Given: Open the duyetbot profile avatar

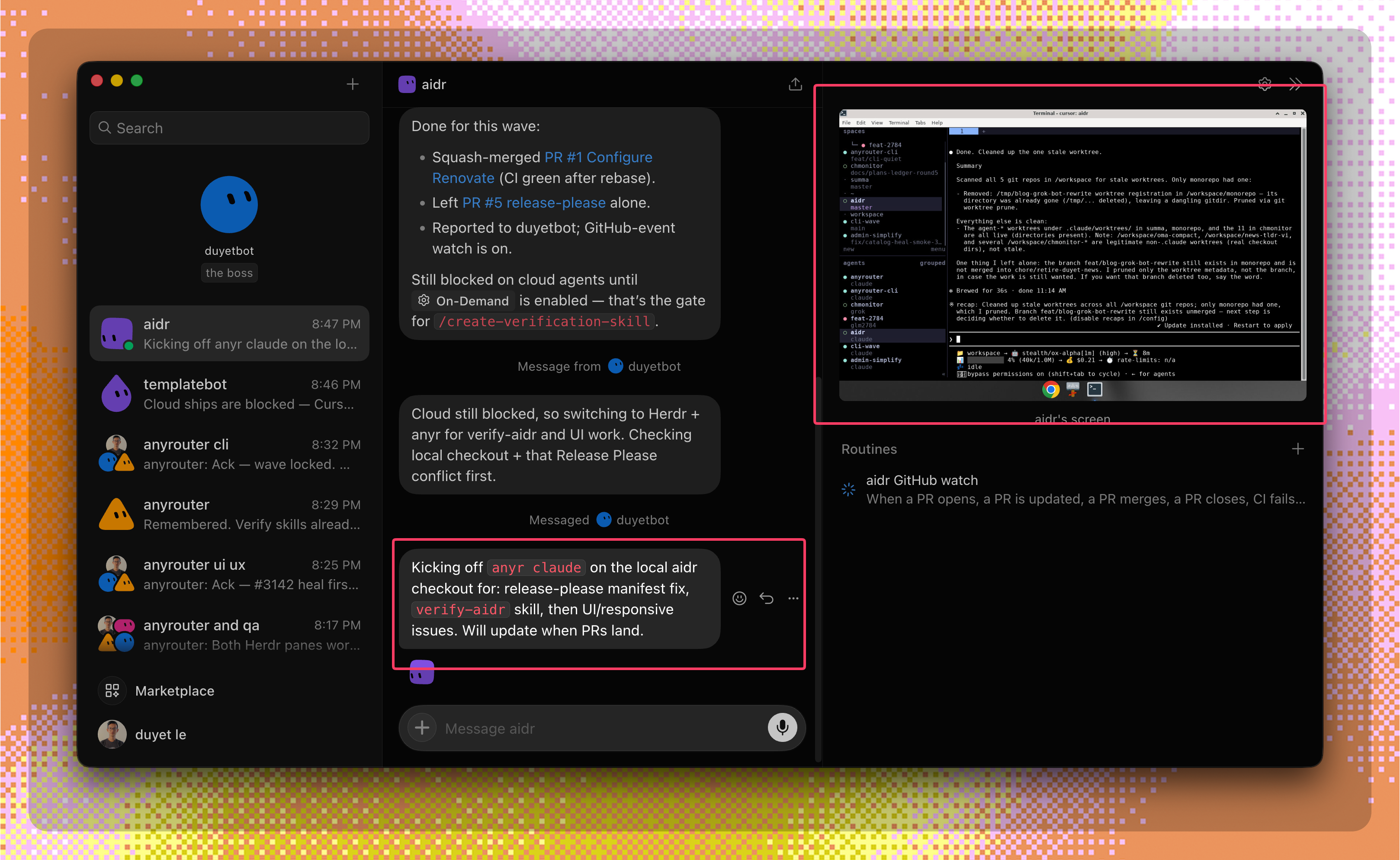Looking at the screenshot, I should pyautogui.click(x=229, y=205).
